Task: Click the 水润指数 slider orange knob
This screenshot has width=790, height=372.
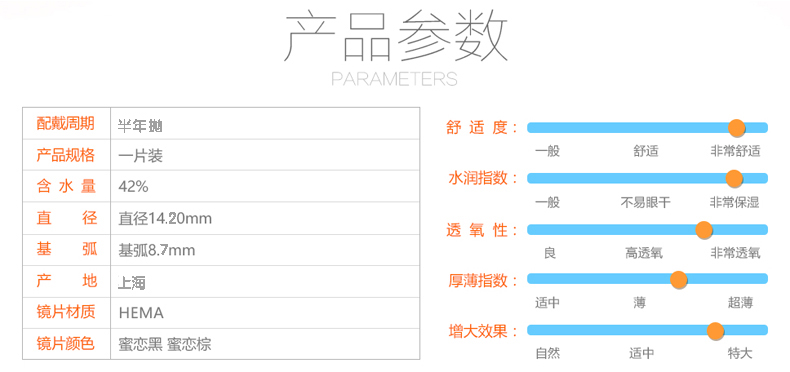Action: click(x=735, y=178)
